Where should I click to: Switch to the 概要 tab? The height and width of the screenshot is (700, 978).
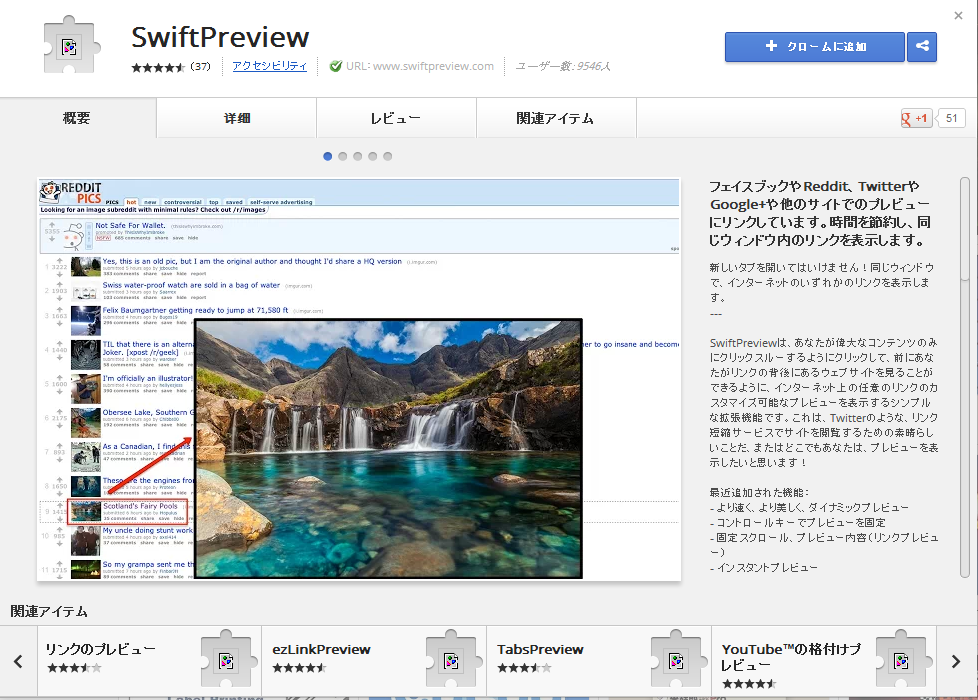pos(77,118)
